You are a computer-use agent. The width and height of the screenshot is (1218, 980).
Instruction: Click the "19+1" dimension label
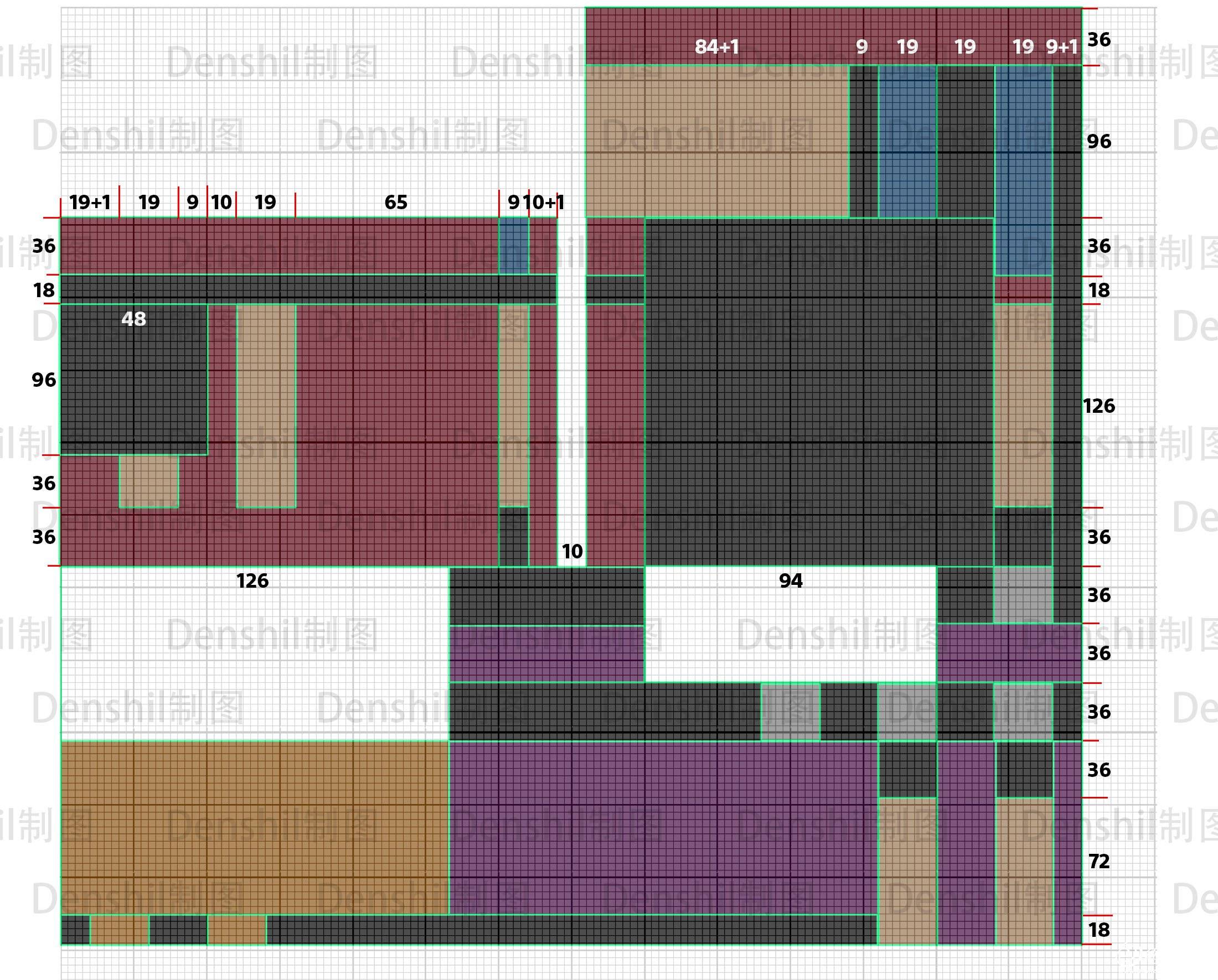(x=90, y=202)
